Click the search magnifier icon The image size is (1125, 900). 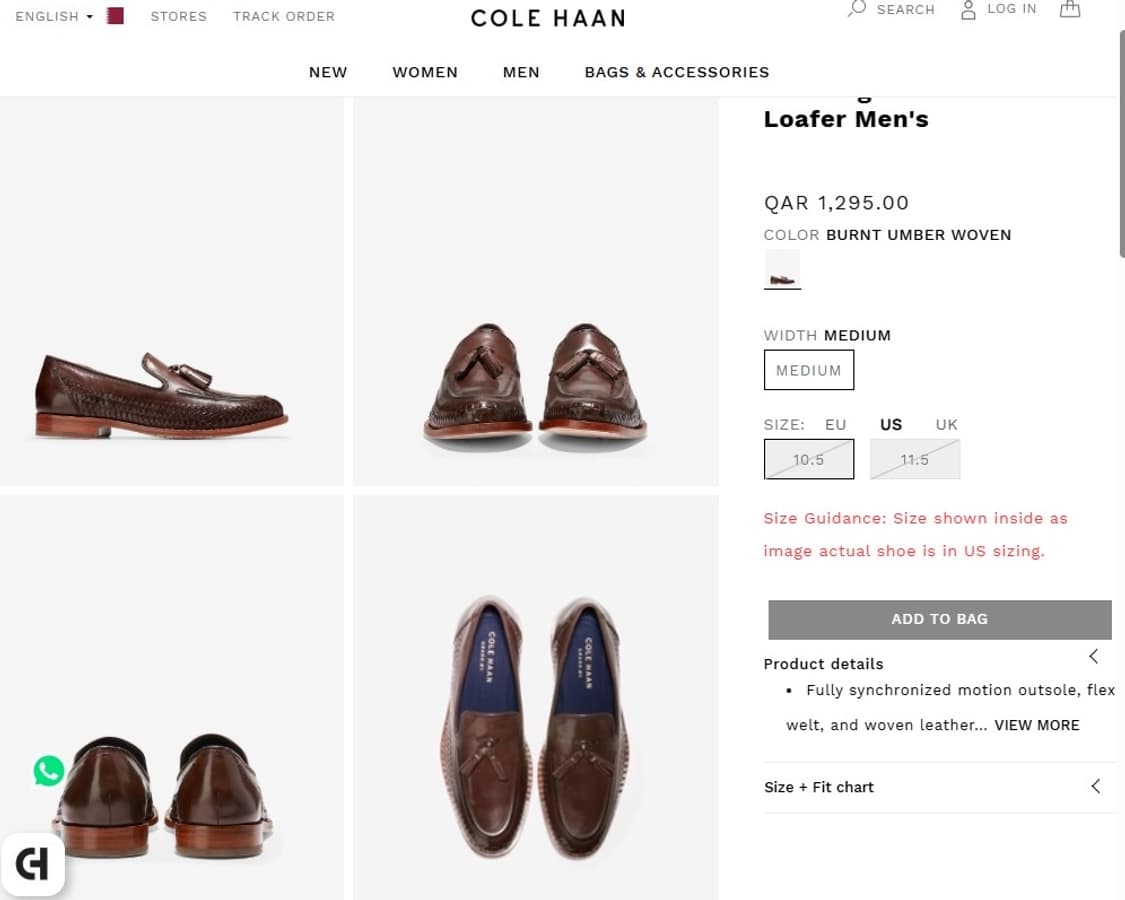coord(857,9)
